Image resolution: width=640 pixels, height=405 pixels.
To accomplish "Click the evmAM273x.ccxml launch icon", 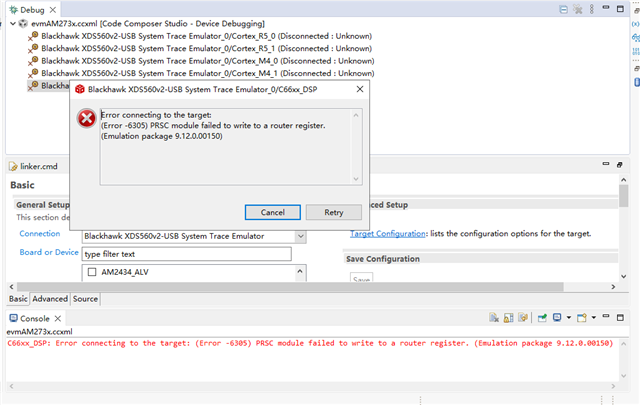I will (x=23, y=24).
